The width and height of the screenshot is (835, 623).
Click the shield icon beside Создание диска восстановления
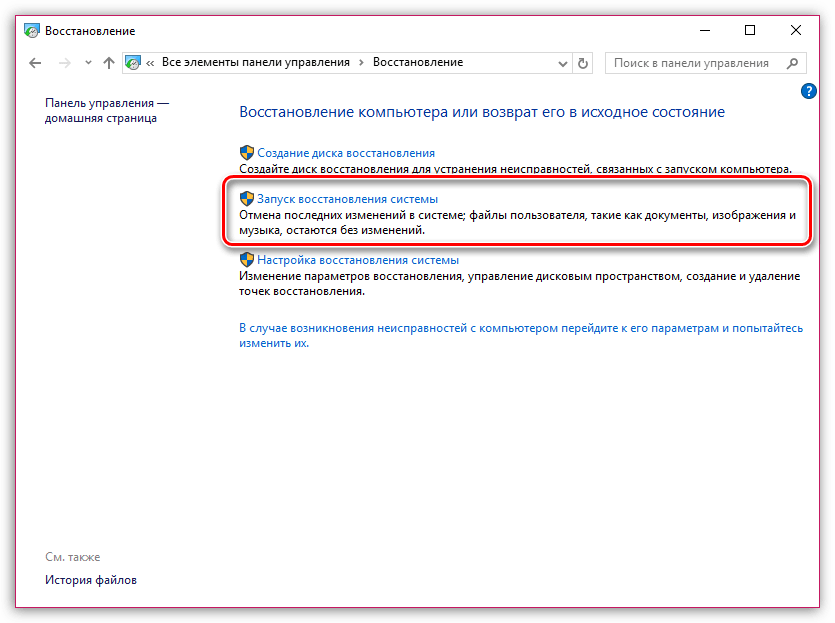point(247,153)
